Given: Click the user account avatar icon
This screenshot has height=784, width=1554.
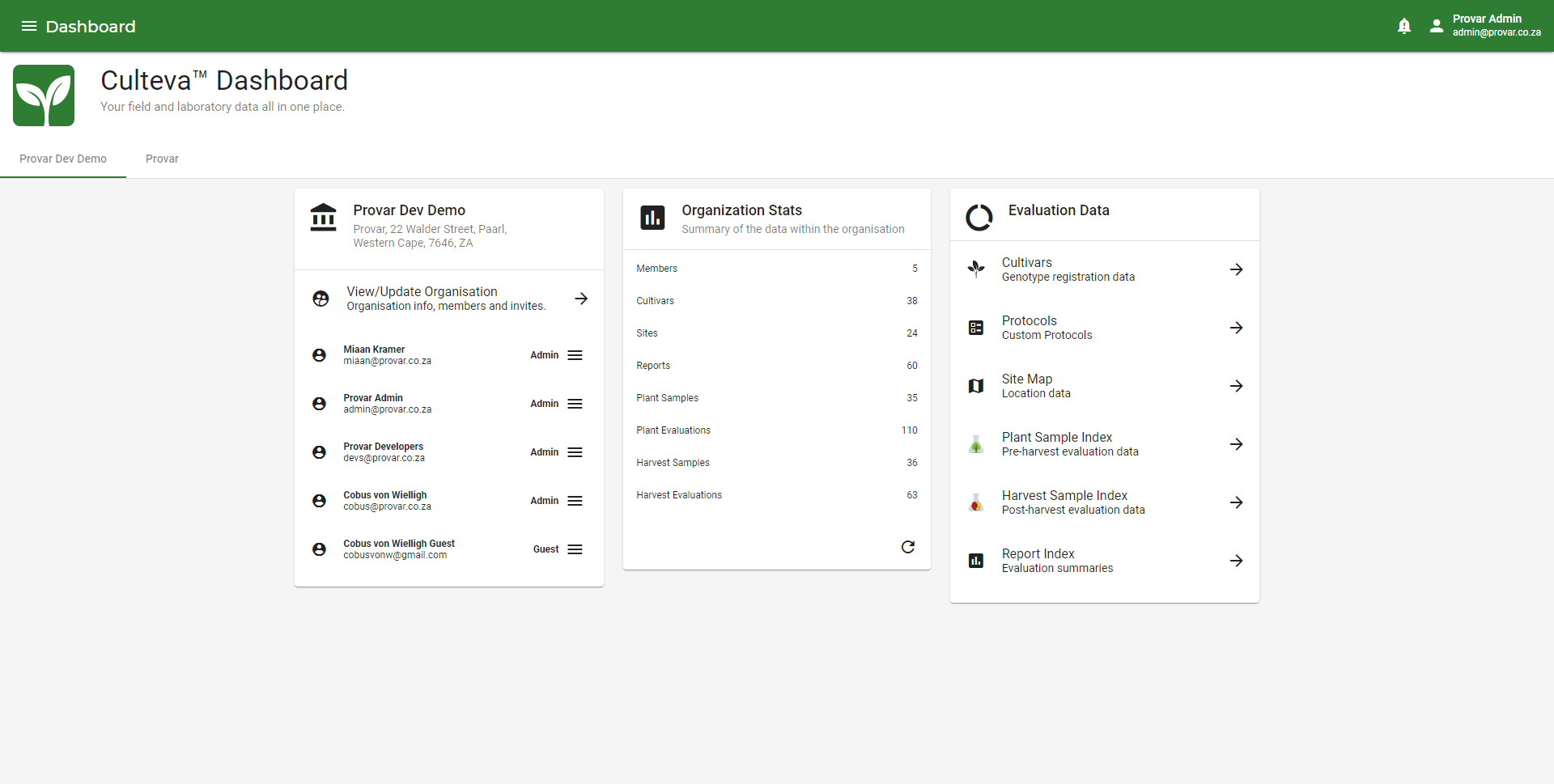Looking at the screenshot, I should [x=1437, y=26].
